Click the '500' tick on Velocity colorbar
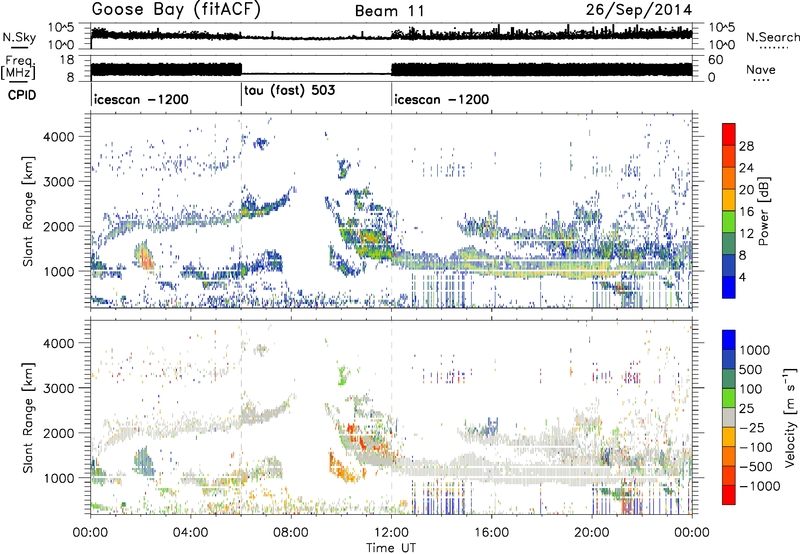This screenshot has width=800, height=554. pyautogui.click(x=750, y=369)
